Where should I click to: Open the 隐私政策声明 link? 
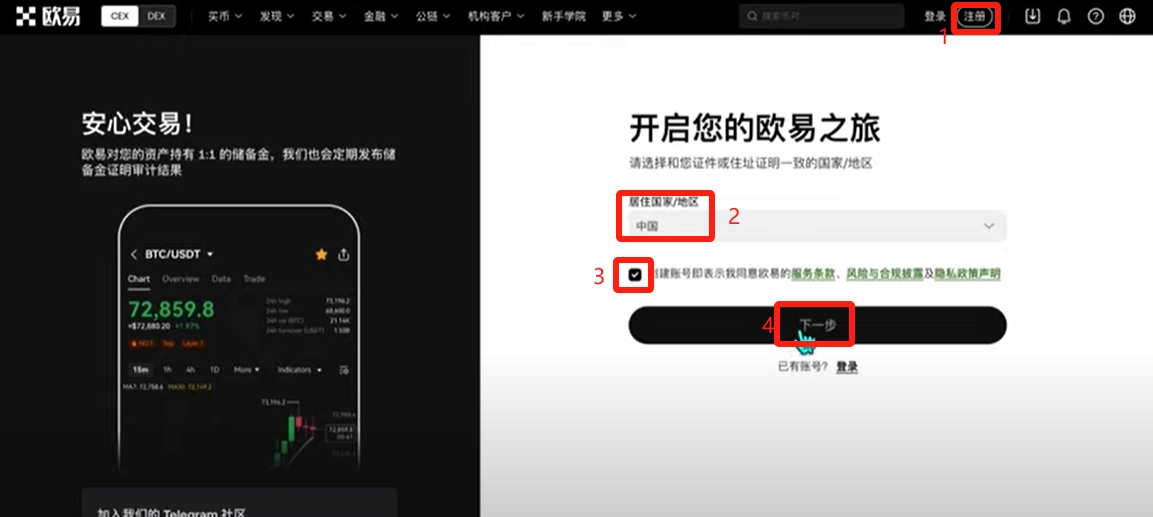(968, 274)
